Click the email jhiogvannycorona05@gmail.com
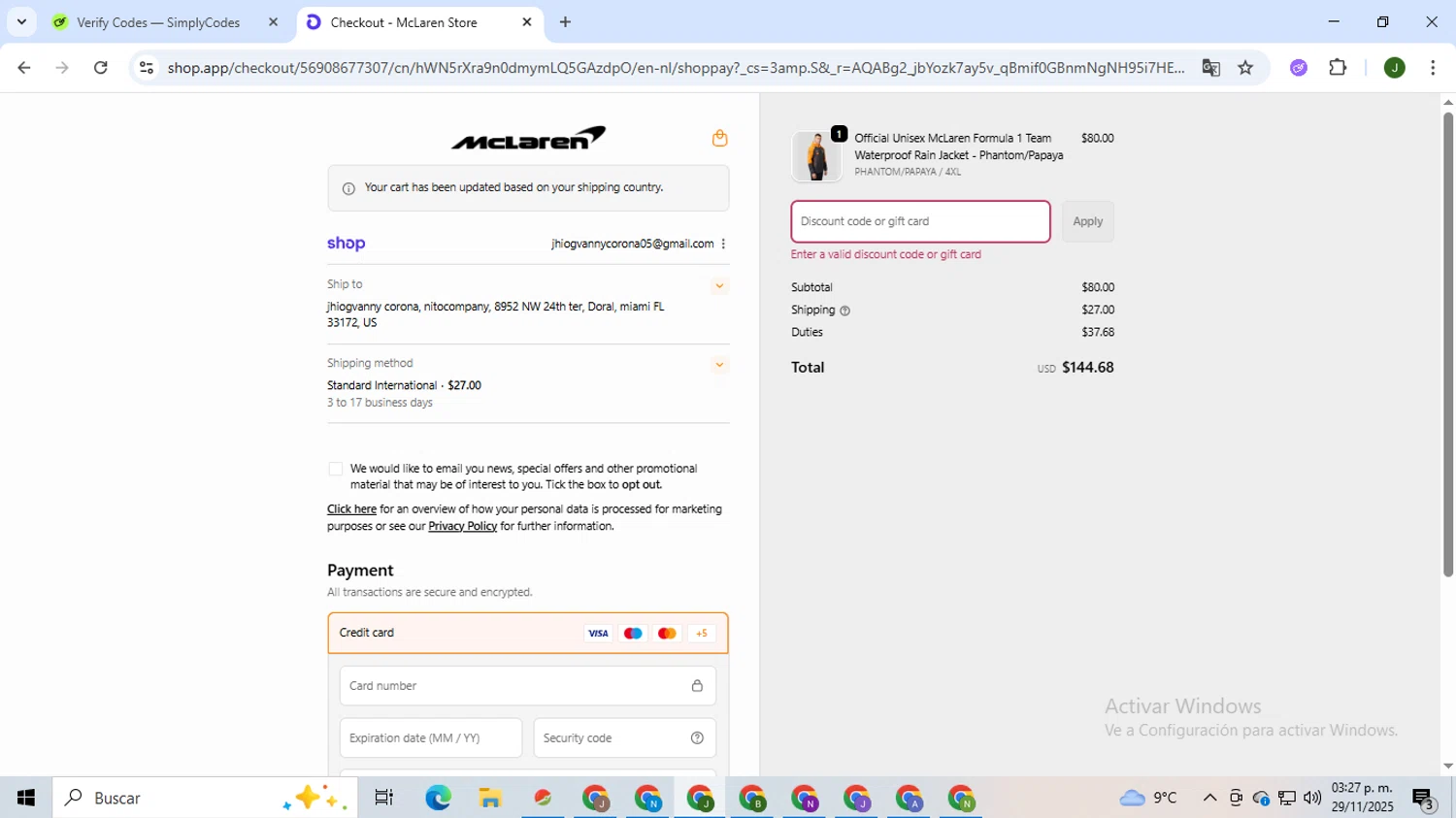The height and width of the screenshot is (818, 1456). (x=632, y=244)
